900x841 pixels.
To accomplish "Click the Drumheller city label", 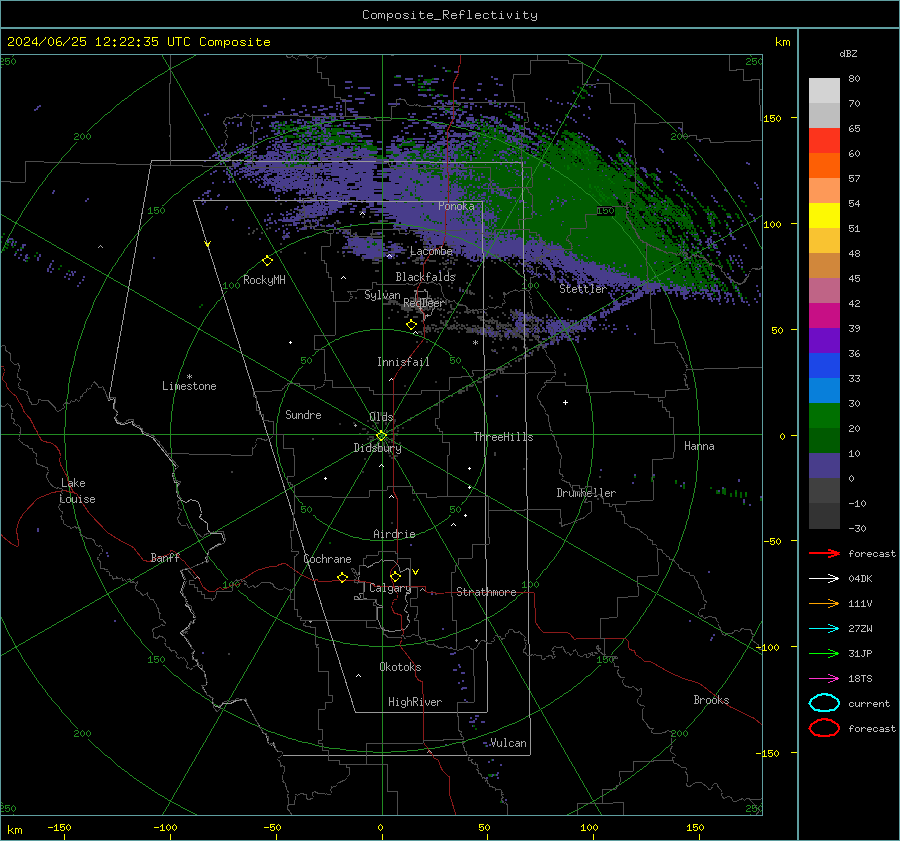I will pos(586,493).
